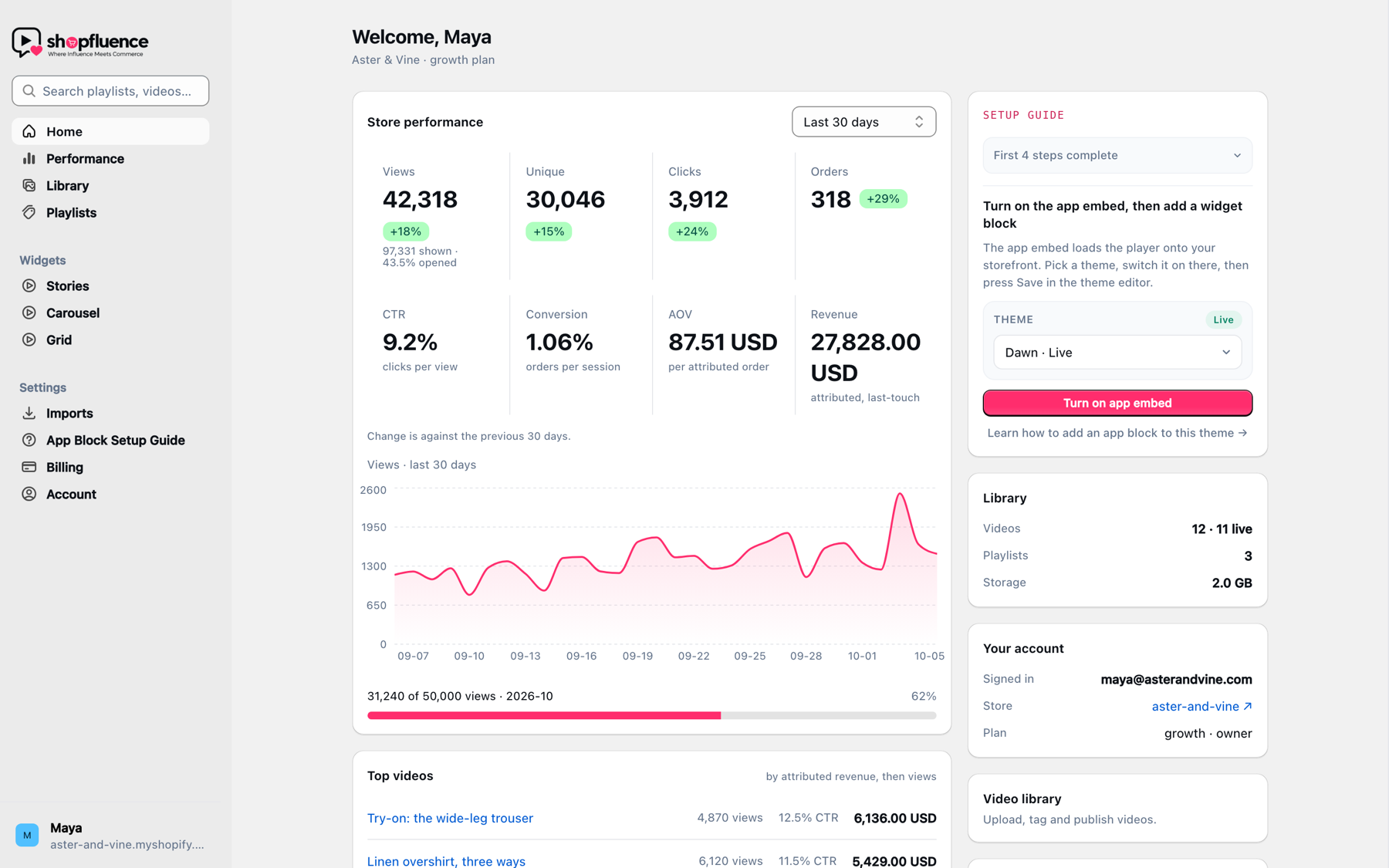Screen dimensions: 1389x868
Task: Click the 12 · 11 live videos value
Action: point(1222,529)
